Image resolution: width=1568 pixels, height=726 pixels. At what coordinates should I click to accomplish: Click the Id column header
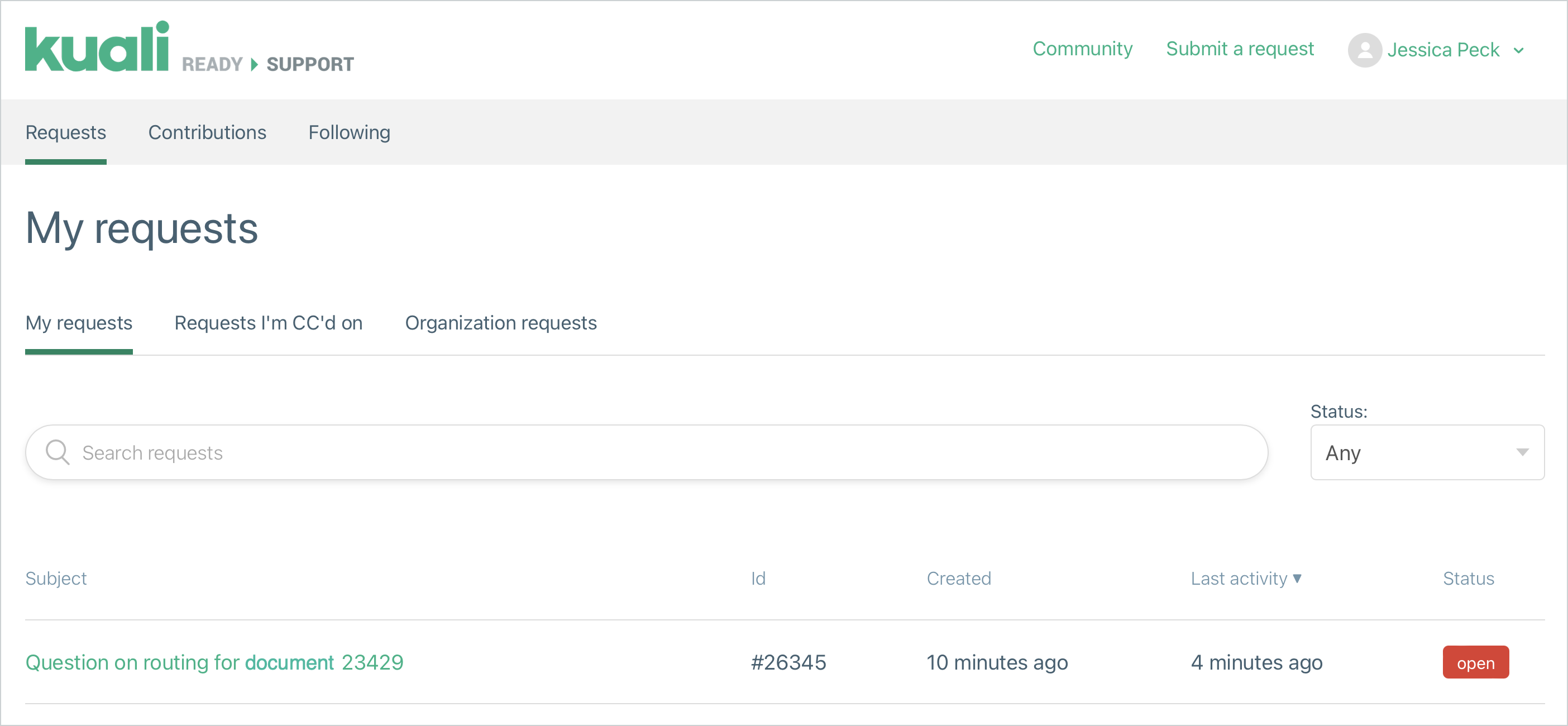(758, 579)
